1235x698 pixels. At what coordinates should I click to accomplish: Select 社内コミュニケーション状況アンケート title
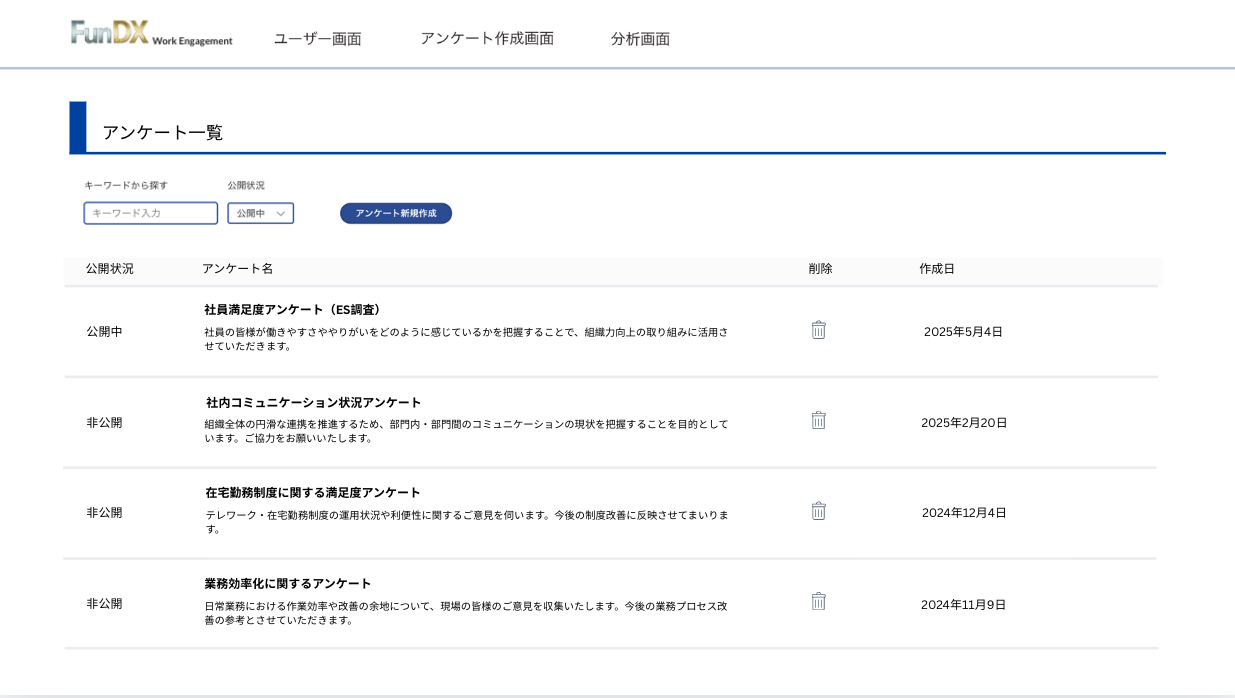pyautogui.click(x=313, y=402)
